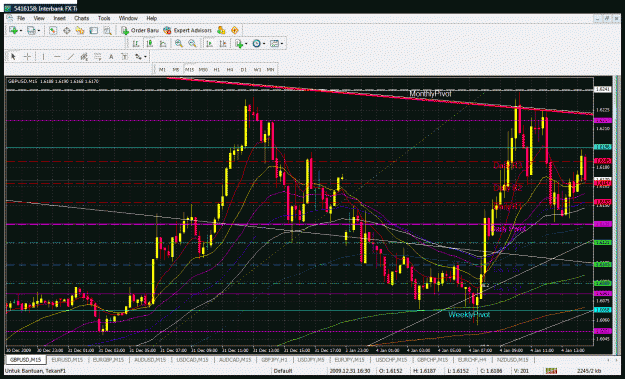This screenshot has width=625, height=379.
Task: Zoom in on the chart
Action: click(179, 43)
